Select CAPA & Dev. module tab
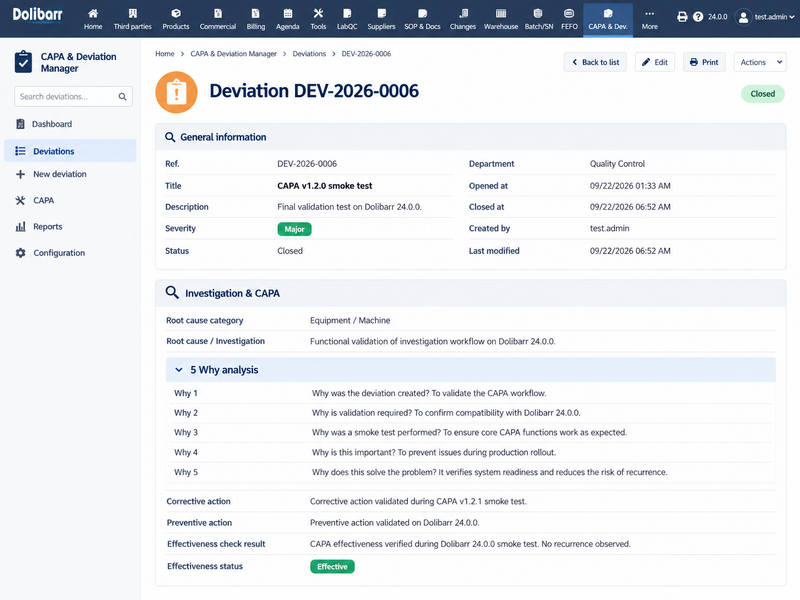Image resolution: width=800 pixels, height=600 pixels. tap(608, 19)
